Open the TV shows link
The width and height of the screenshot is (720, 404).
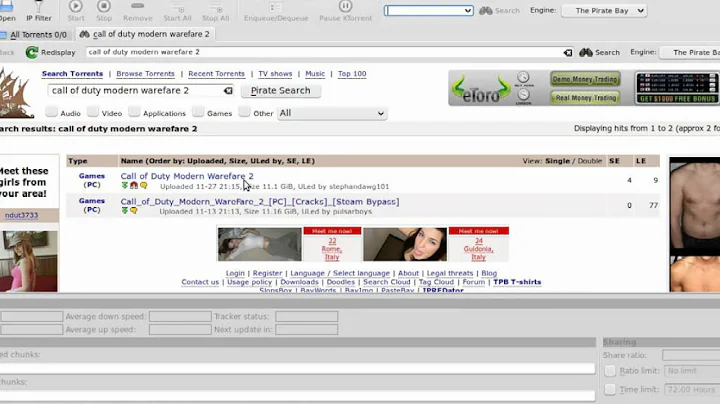275,73
